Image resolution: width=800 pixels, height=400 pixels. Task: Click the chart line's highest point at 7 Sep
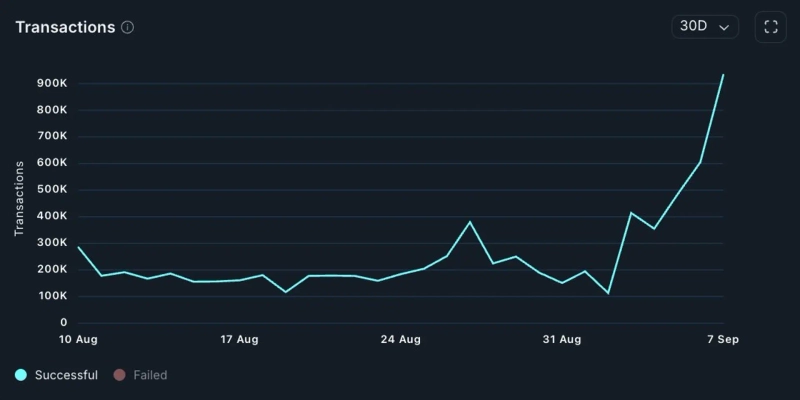(x=723, y=75)
